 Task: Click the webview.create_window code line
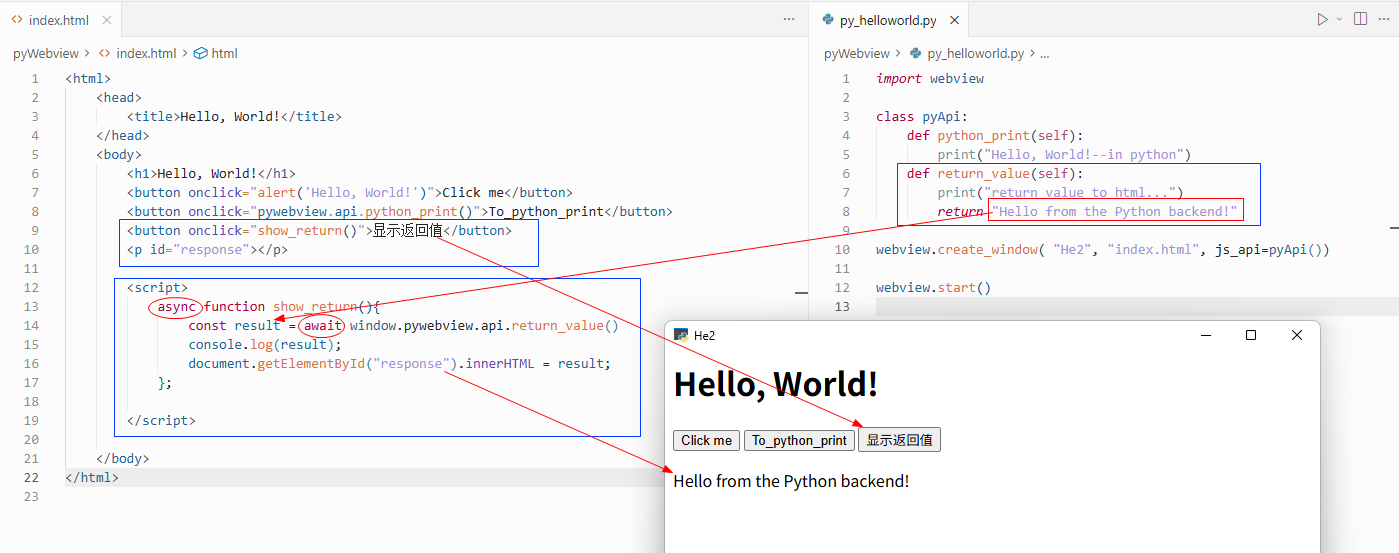[1103, 249]
